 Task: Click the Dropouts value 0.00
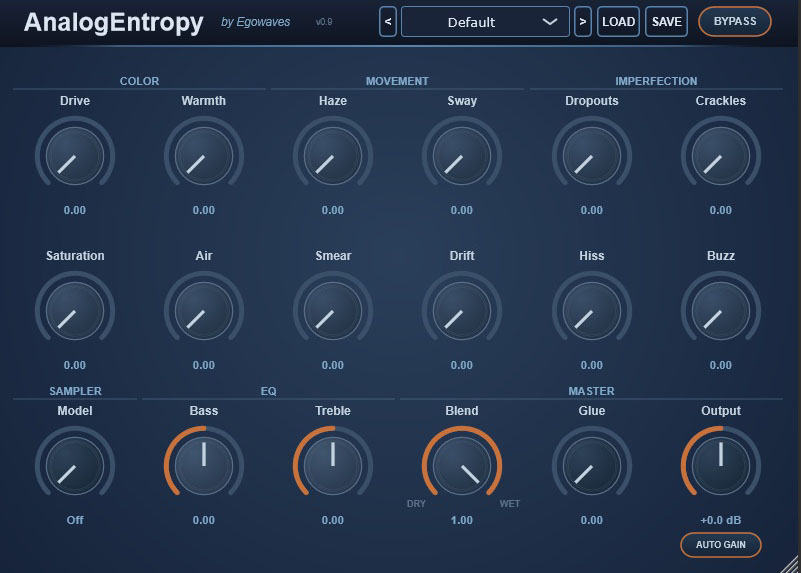point(592,210)
